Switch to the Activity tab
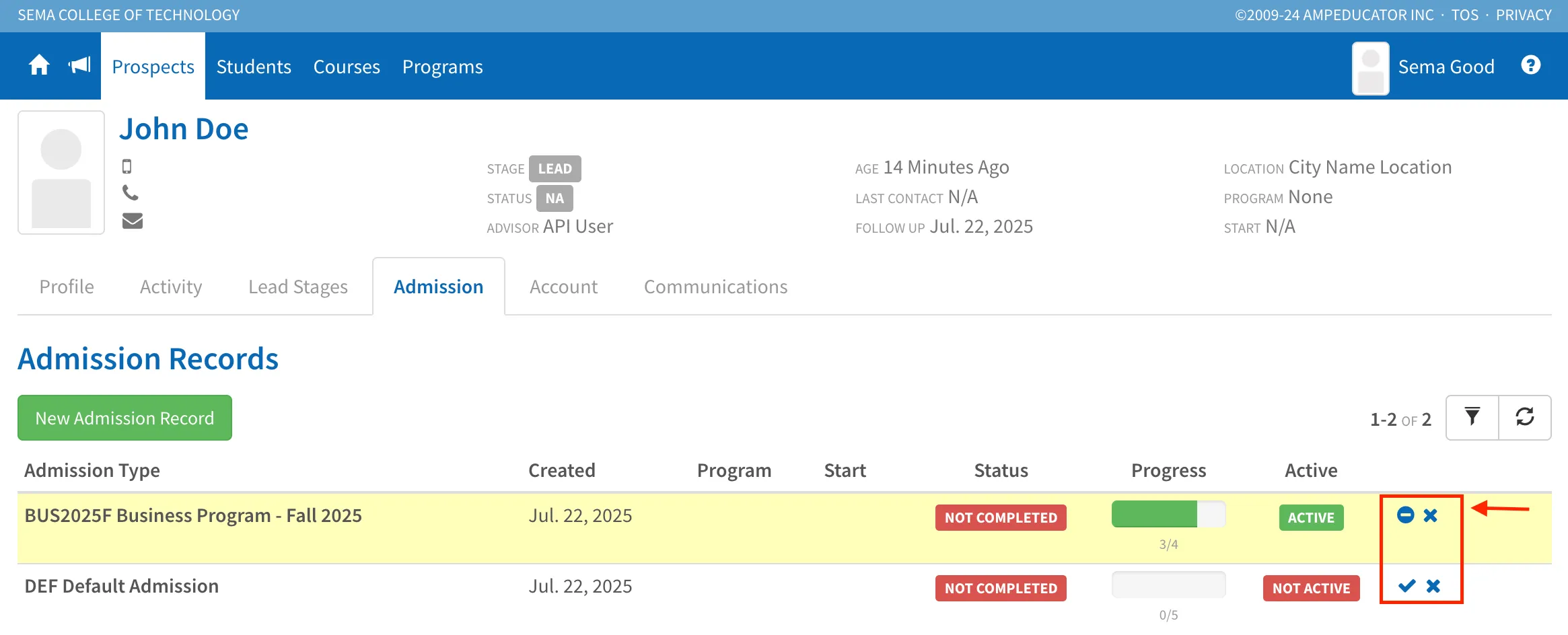Viewport: 1568px width, 635px height. pyautogui.click(x=171, y=287)
